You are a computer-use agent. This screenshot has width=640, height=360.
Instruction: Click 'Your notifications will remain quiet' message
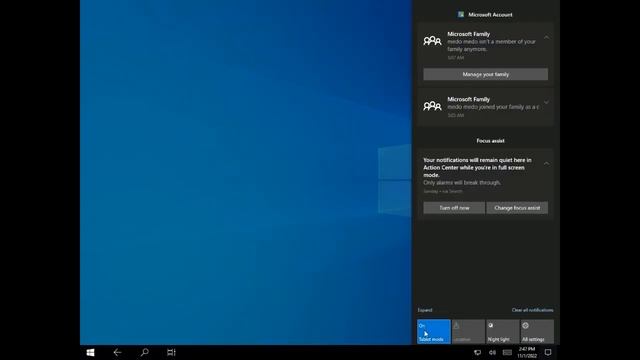478,168
